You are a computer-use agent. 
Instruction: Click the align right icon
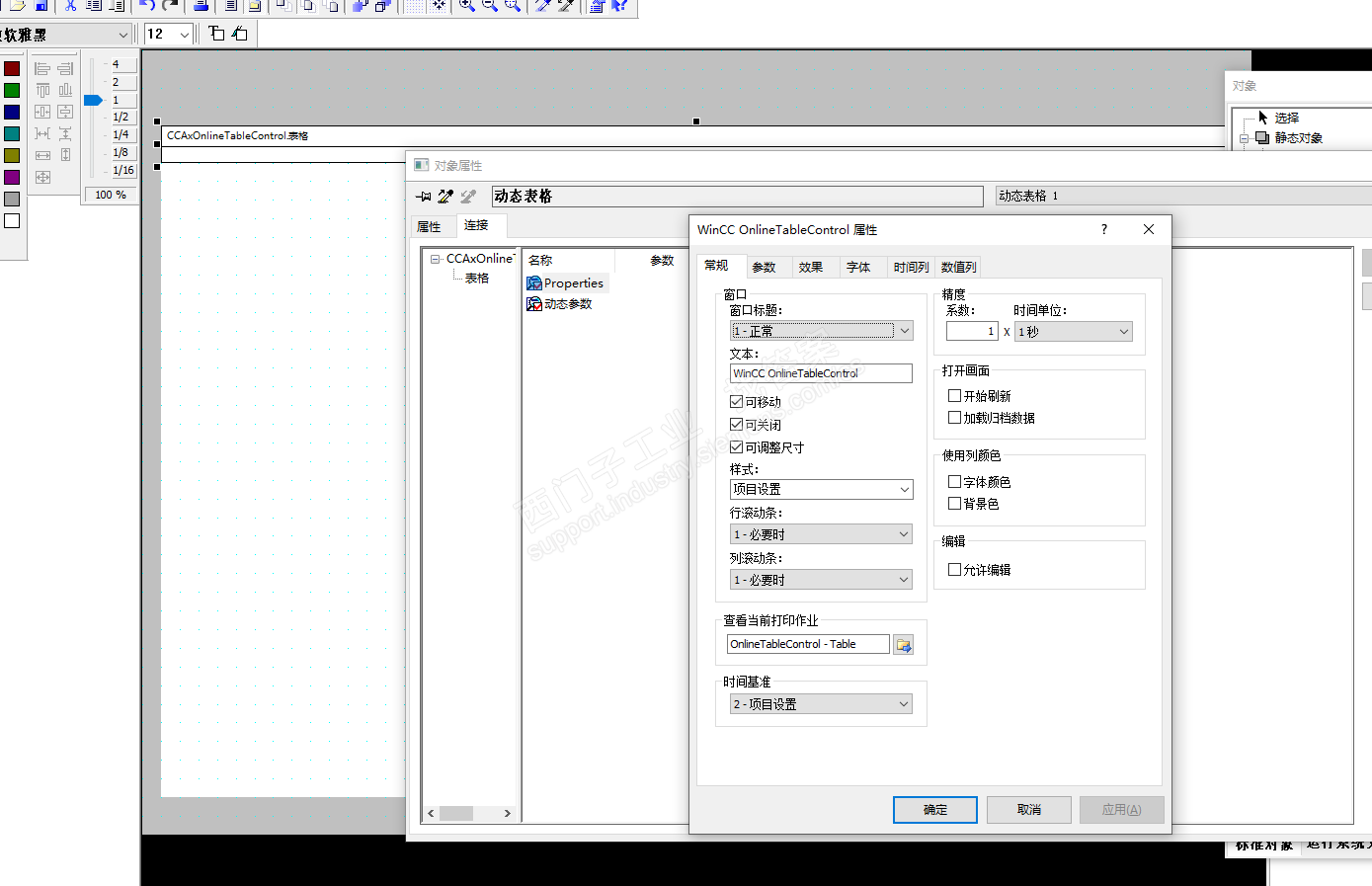(65, 69)
